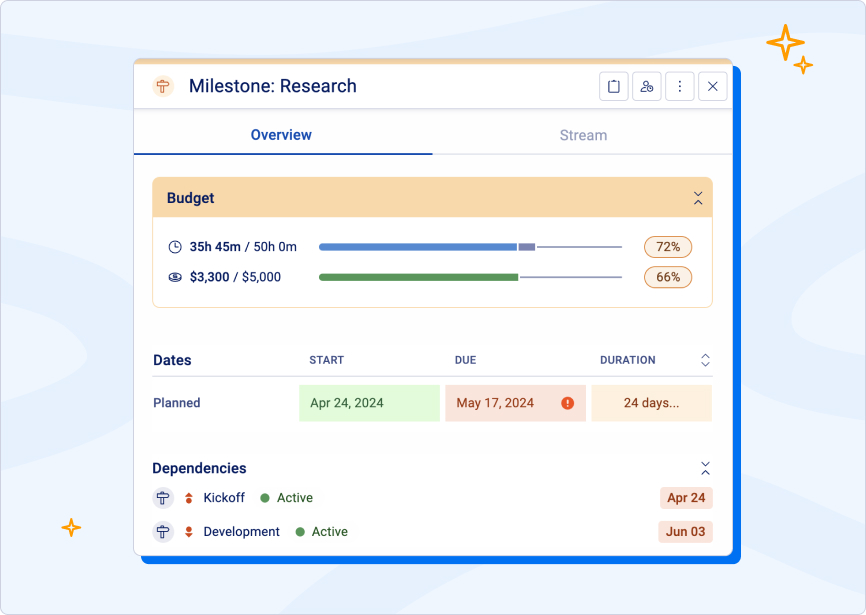The image size is (866, 615).
Task: Open the Duration sort control
Action: pos(704,360)
